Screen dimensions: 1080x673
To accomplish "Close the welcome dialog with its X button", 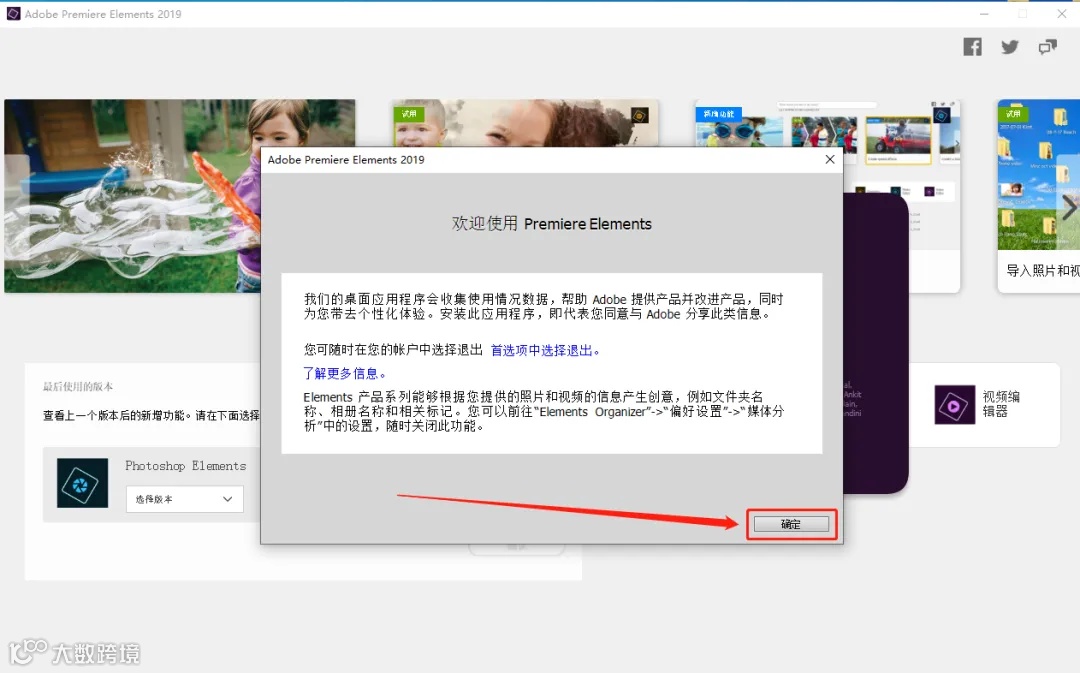I will (830, 159).
